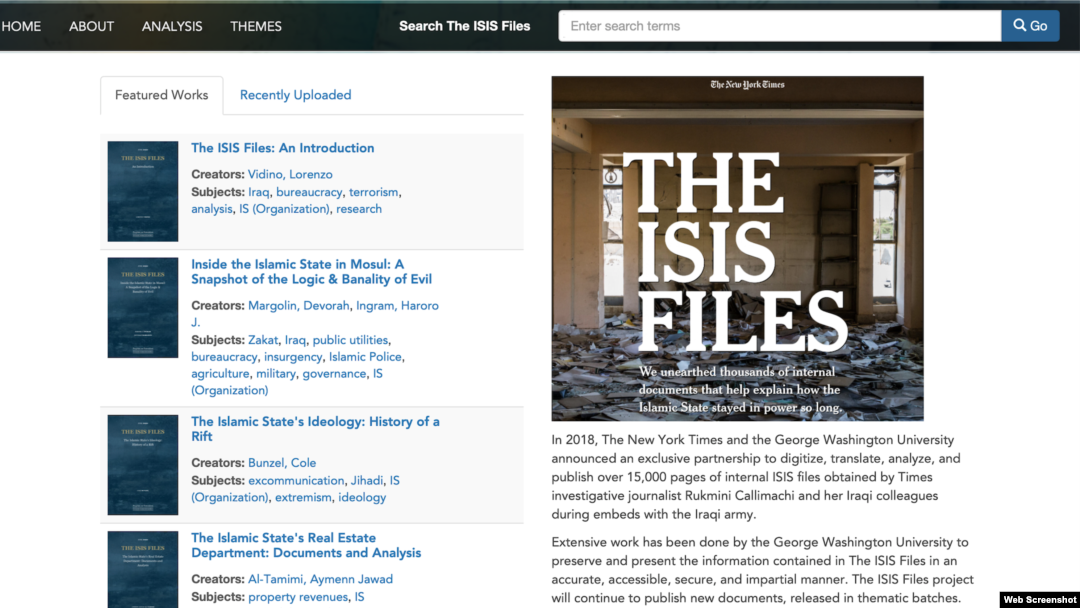Open creator Vidino, Lorenzo
1080x608 pixels.
click(x=290, y=175)
